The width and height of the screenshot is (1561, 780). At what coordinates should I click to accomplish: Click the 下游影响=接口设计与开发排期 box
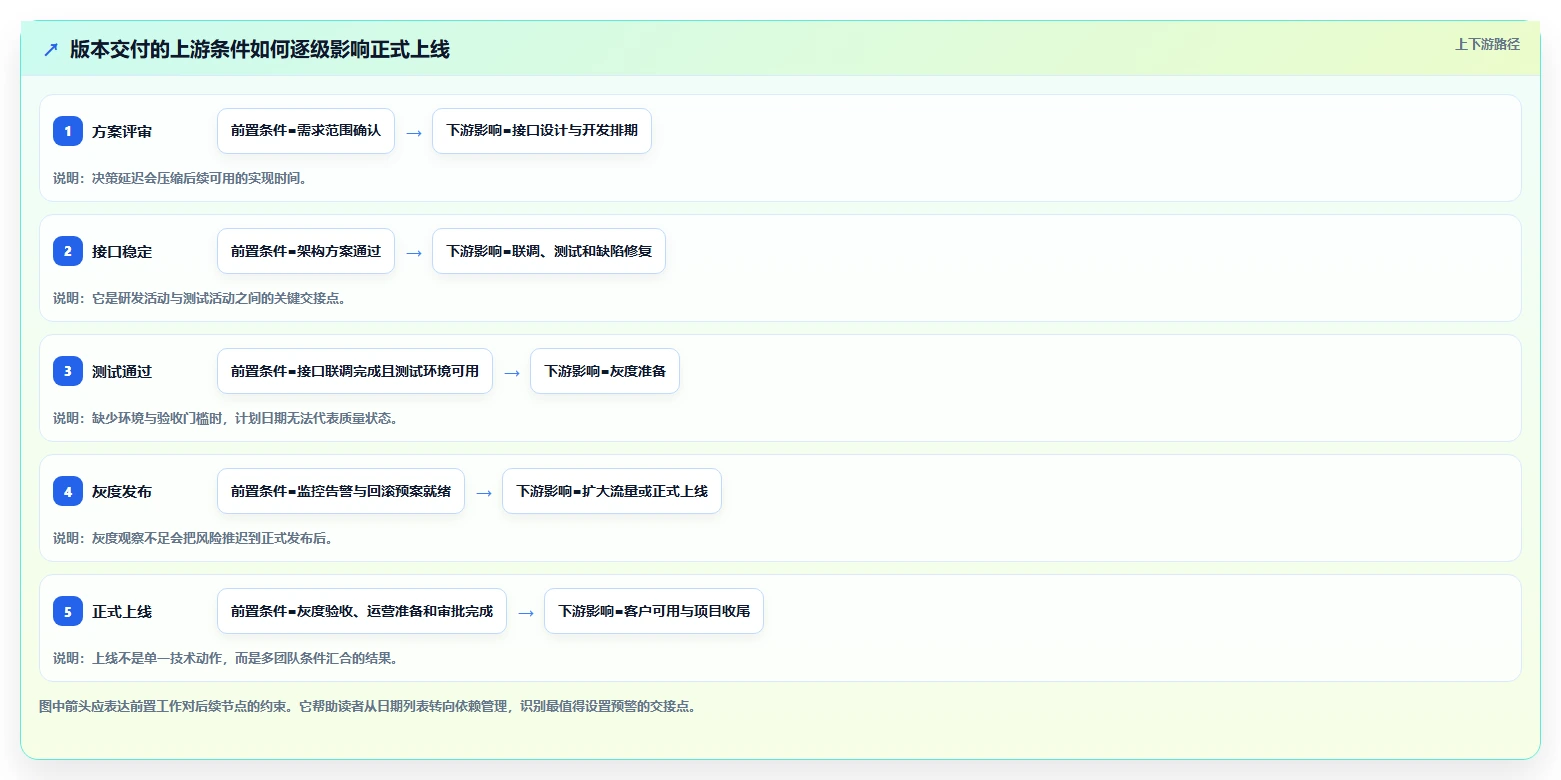click(542, 131)
